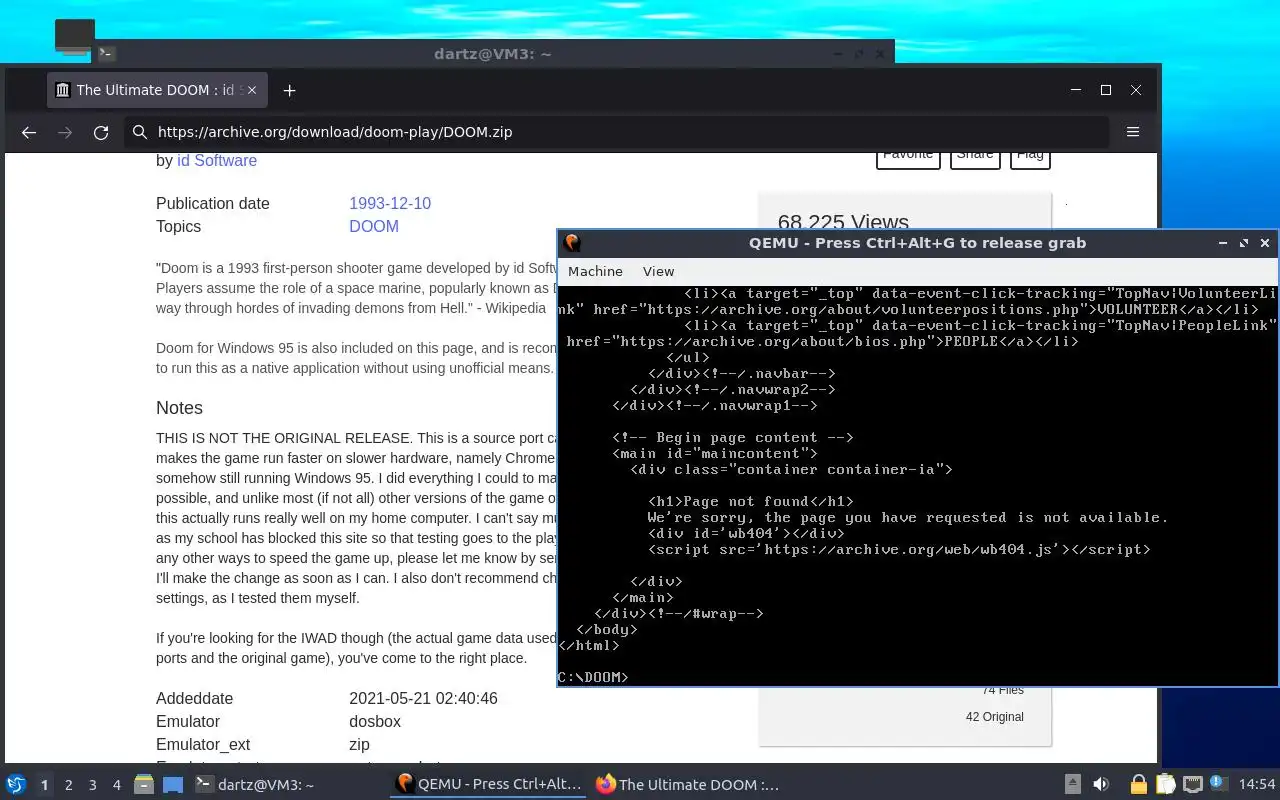Click the Emulator_ext value zip
This screenshot has width=1280, height=800.
click(359, 744)
